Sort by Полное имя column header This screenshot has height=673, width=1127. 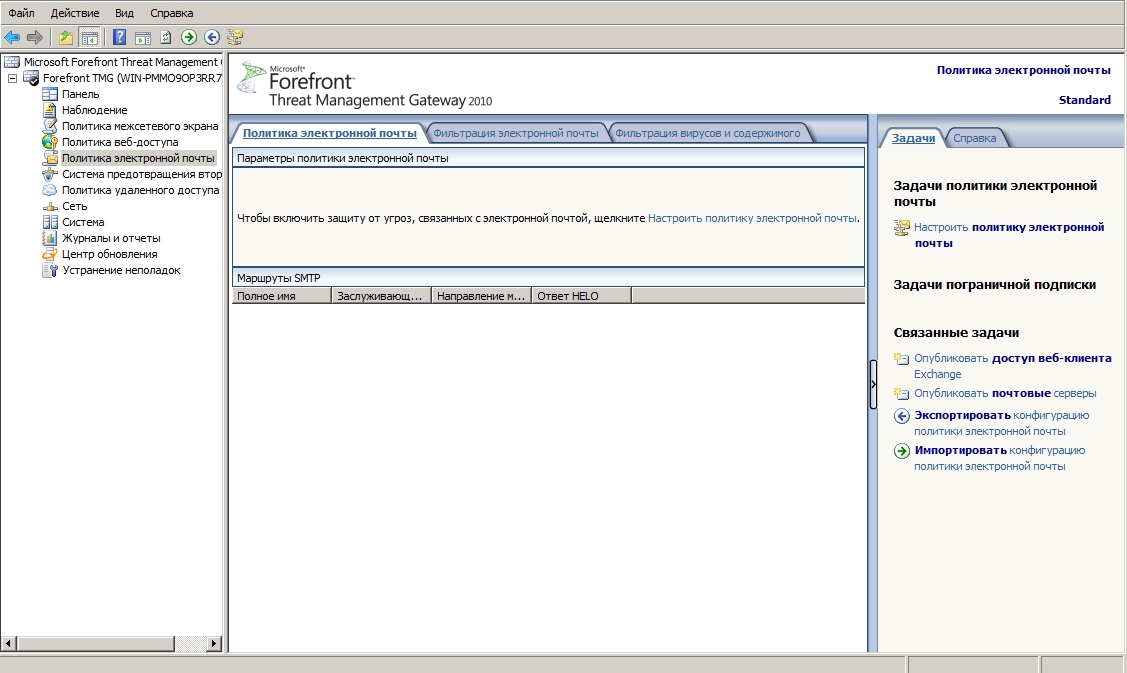(282, 296)
